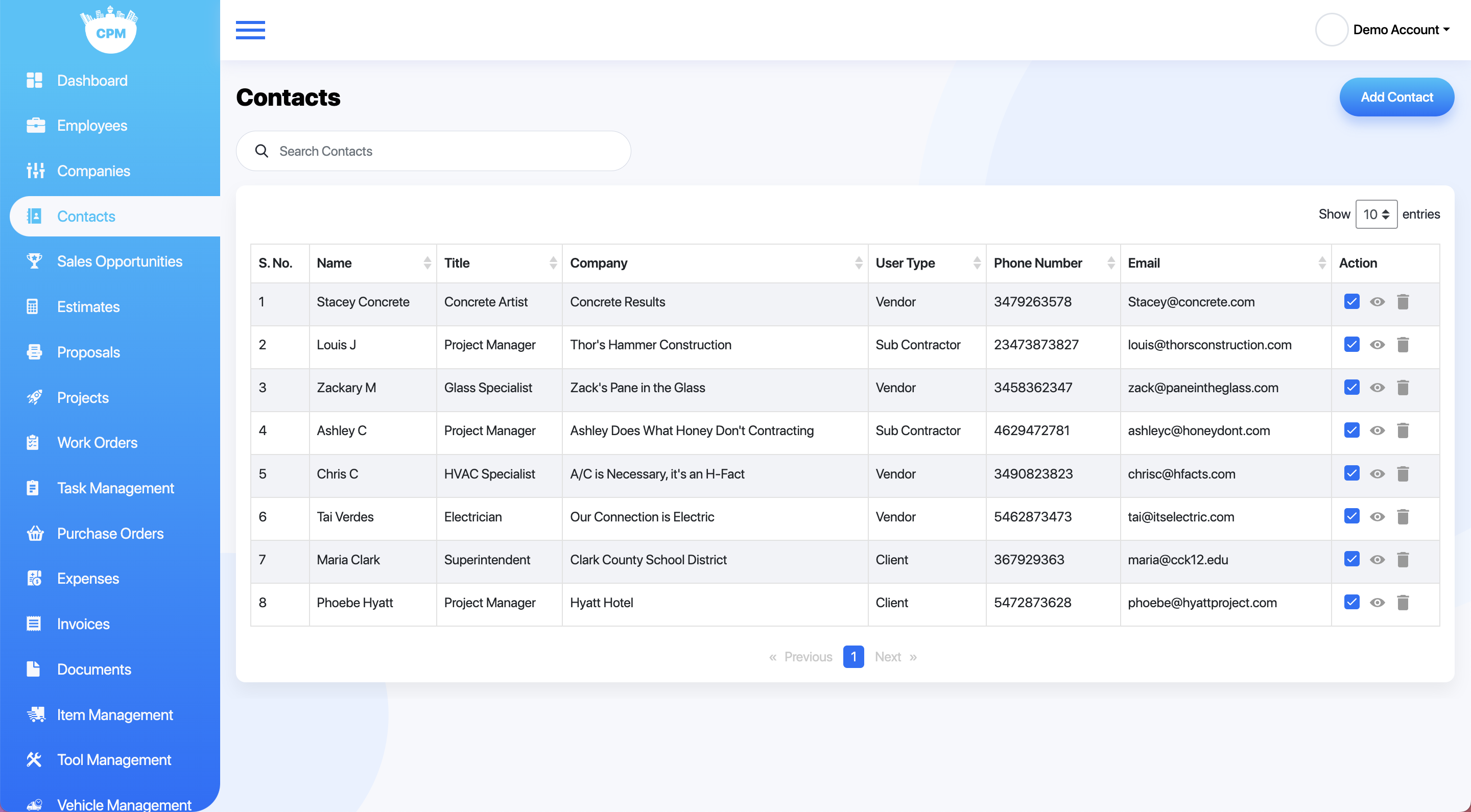Click the Estimates calculator icon

pyautogui.click(x=33, y=306)
